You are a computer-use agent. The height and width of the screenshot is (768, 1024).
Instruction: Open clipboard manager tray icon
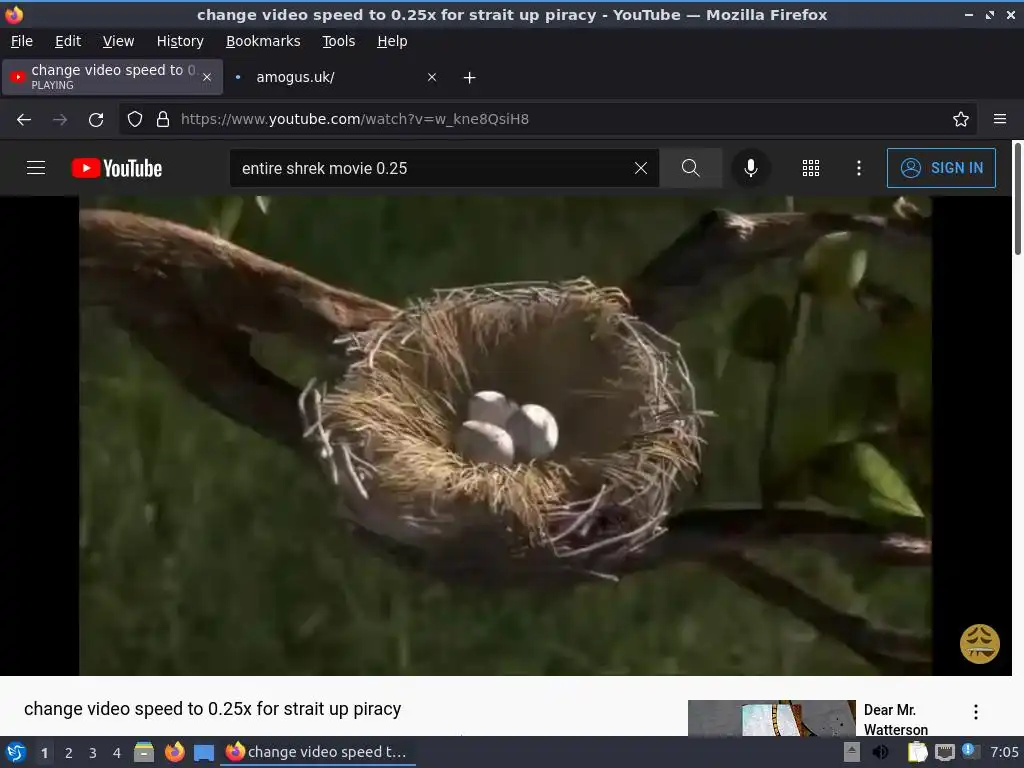tap(917, 752)
